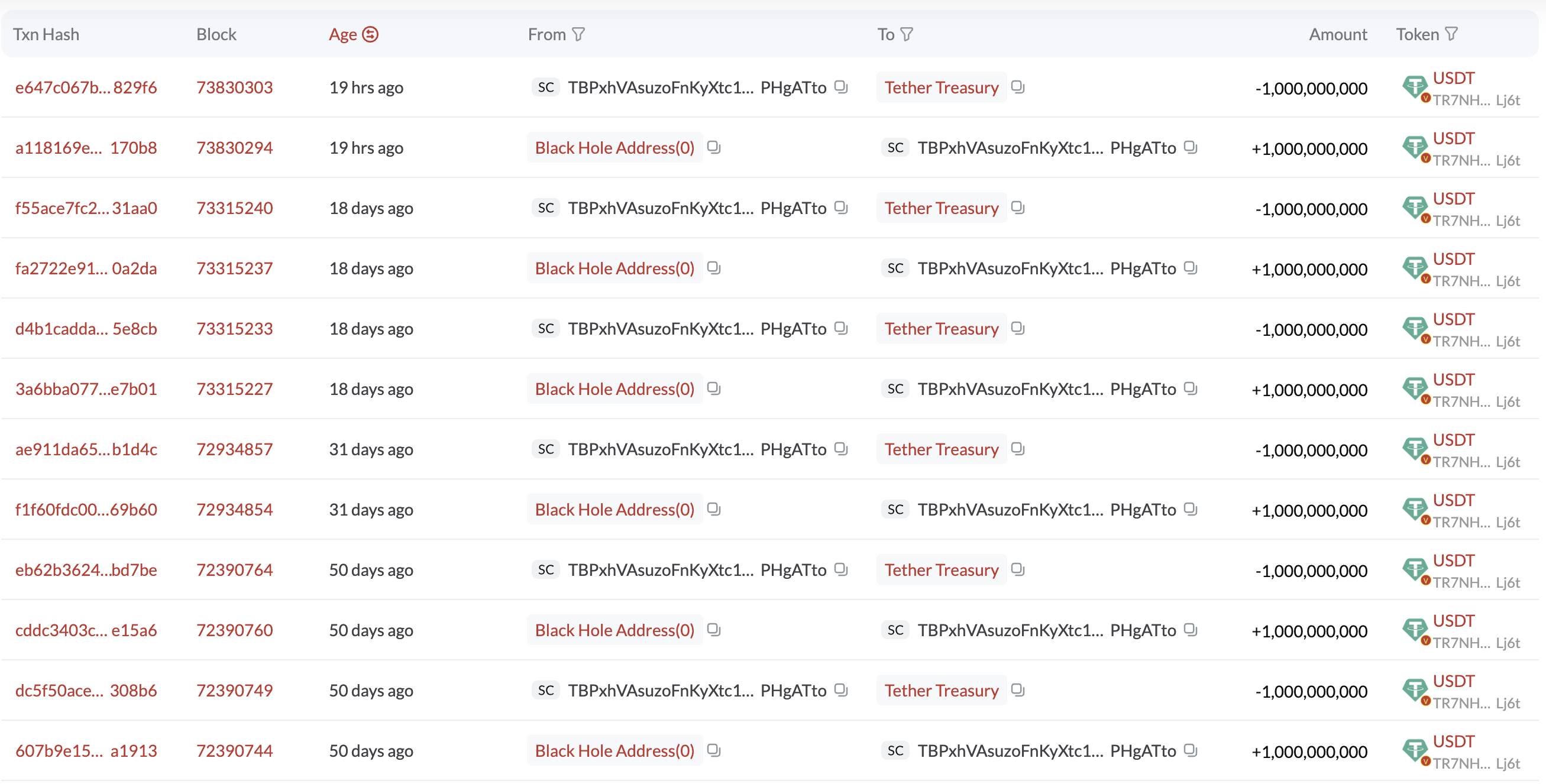The image size is (1546, 784).
Task: Open USDT token link in block 72390744 row
Action: (x=1454, y=741)
